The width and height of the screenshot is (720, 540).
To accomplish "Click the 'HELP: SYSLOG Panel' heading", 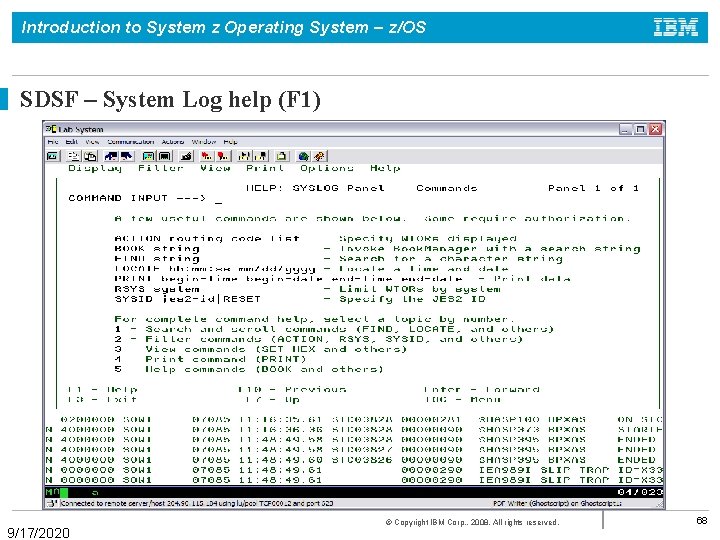I will [x=315, y=188].
